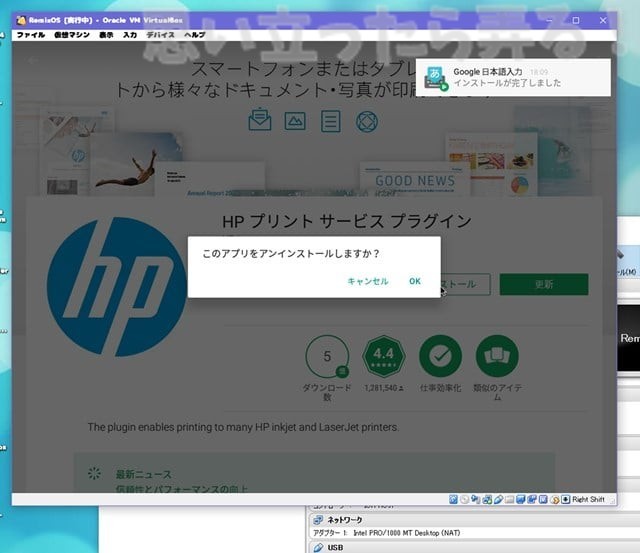Open the 表示 menu
This screenshot has height=553, width=640.
106,35
